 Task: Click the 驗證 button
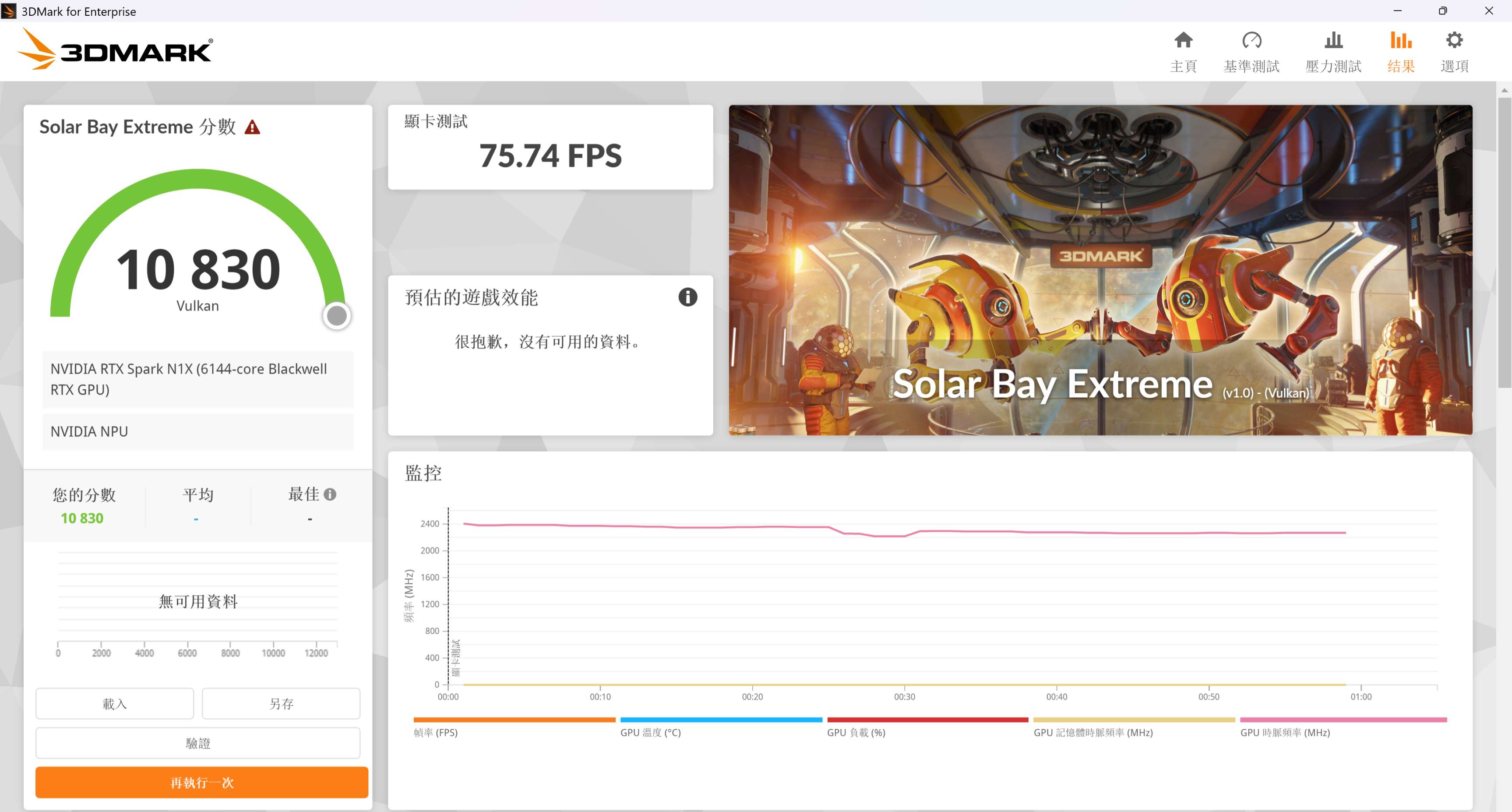coord(198,743)
